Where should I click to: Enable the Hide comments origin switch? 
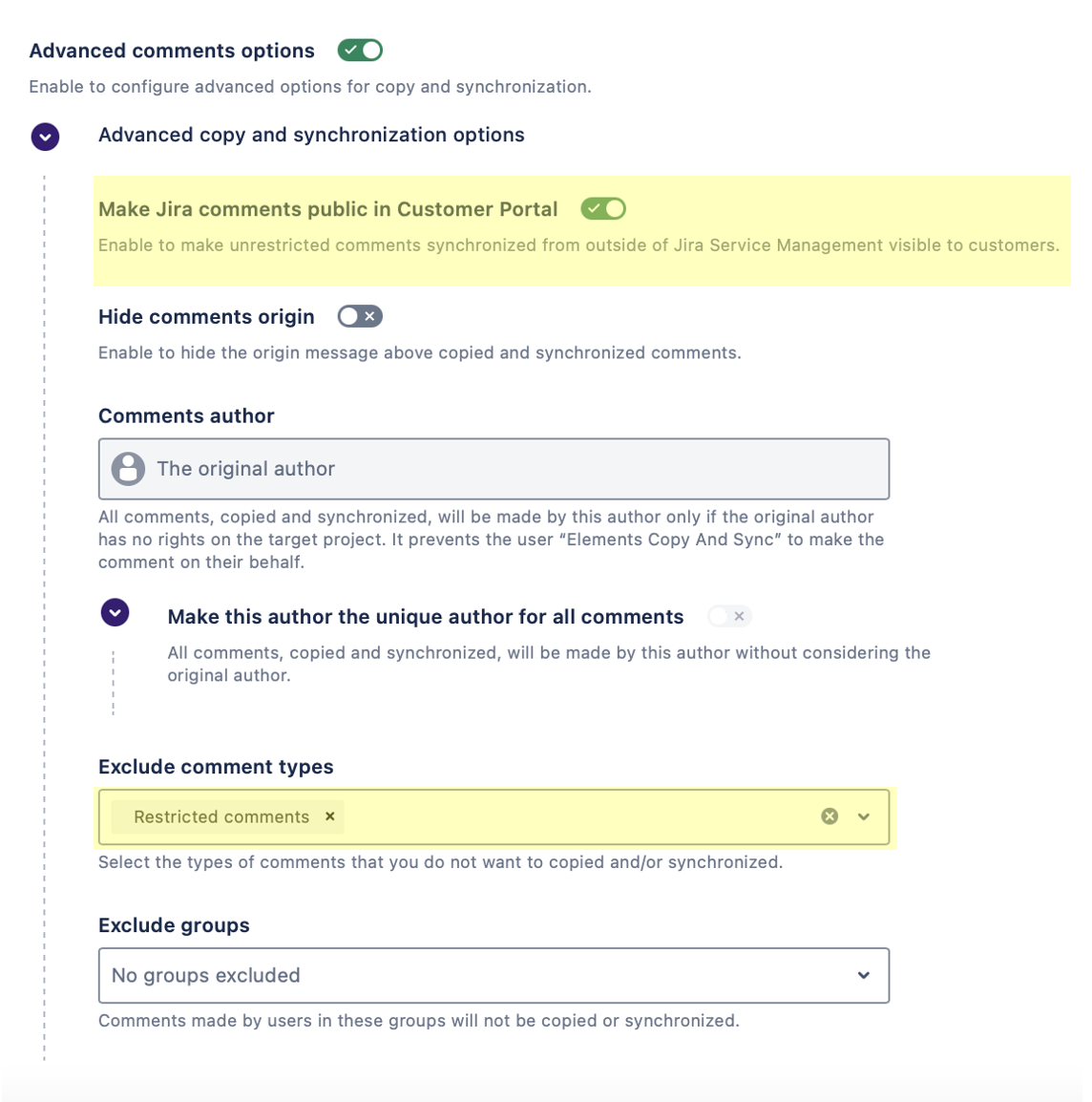(x=360, y=316)
